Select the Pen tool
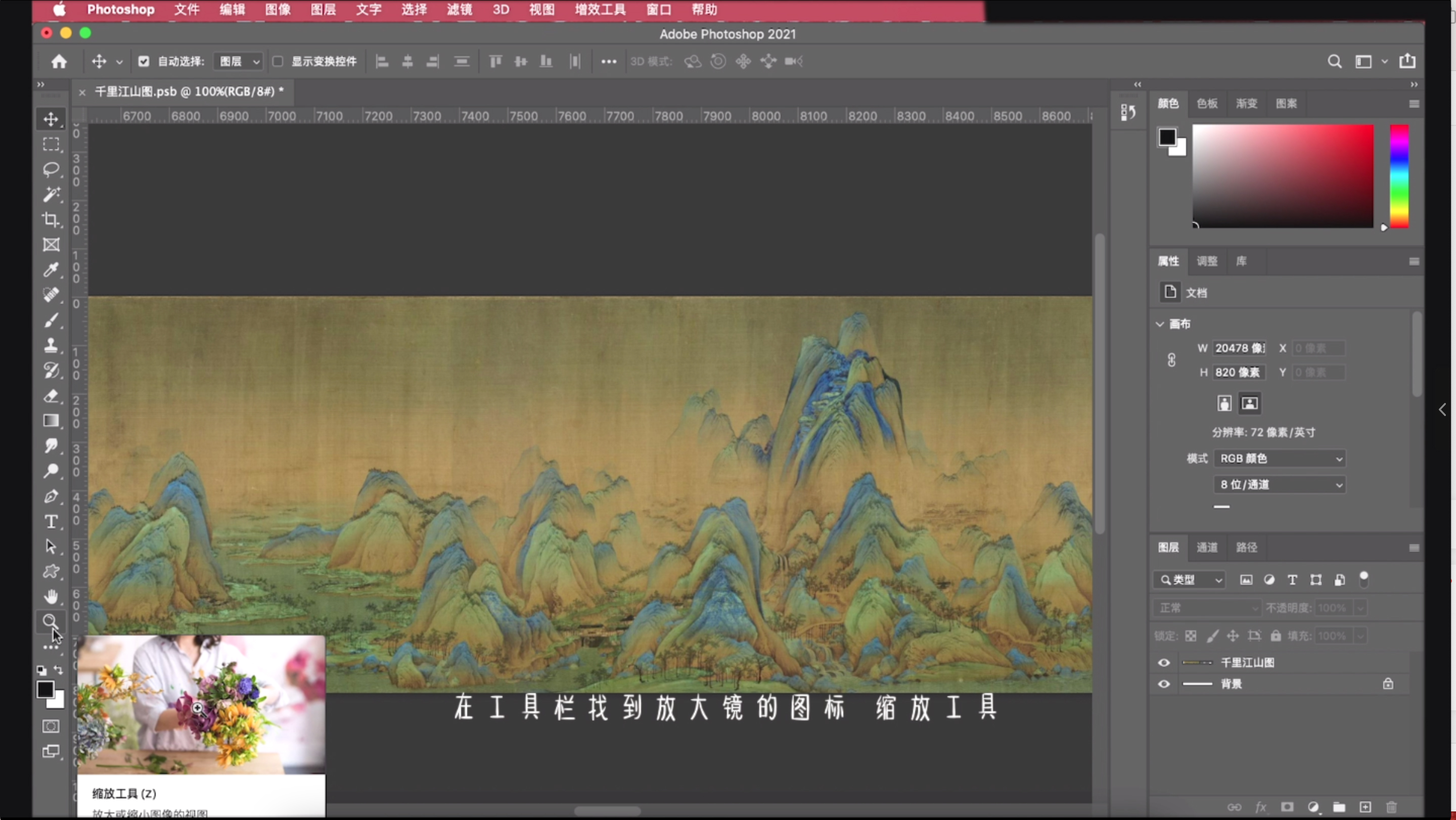 coord(51,496)
